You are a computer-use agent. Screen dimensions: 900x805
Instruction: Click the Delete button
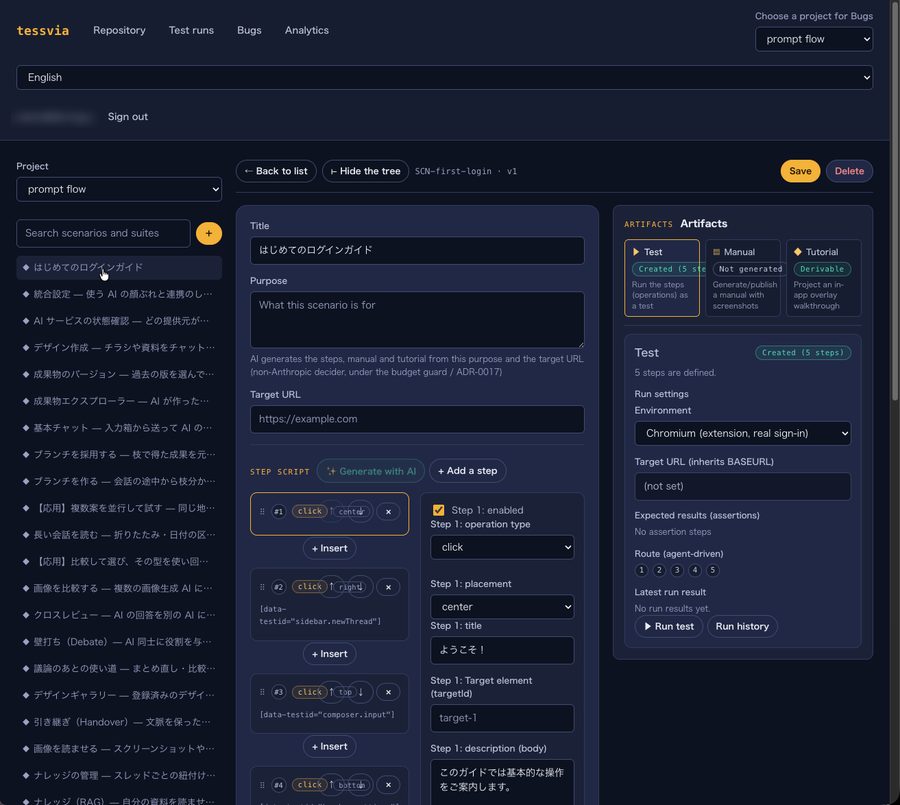click(849, 171)
